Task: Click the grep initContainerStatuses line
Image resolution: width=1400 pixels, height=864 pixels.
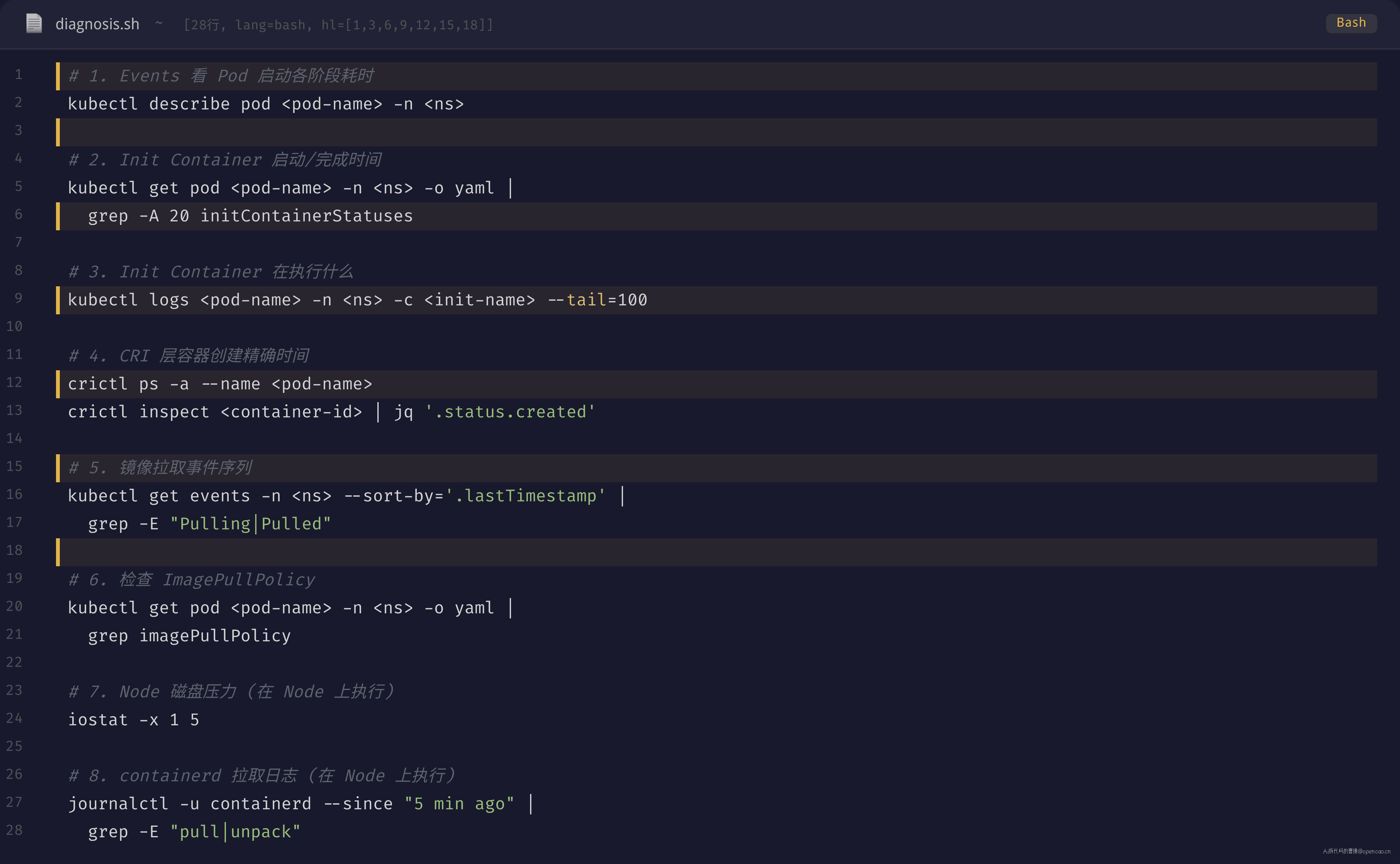Action: point(250,216)
